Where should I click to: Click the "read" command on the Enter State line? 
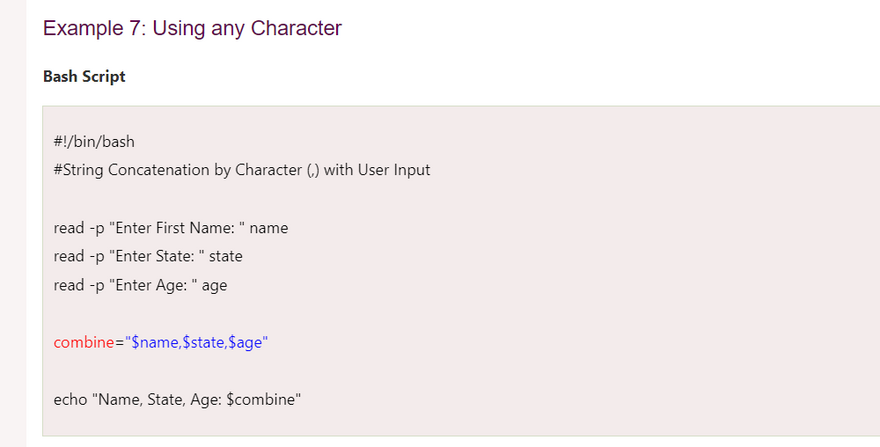click(x=69, y=256)
